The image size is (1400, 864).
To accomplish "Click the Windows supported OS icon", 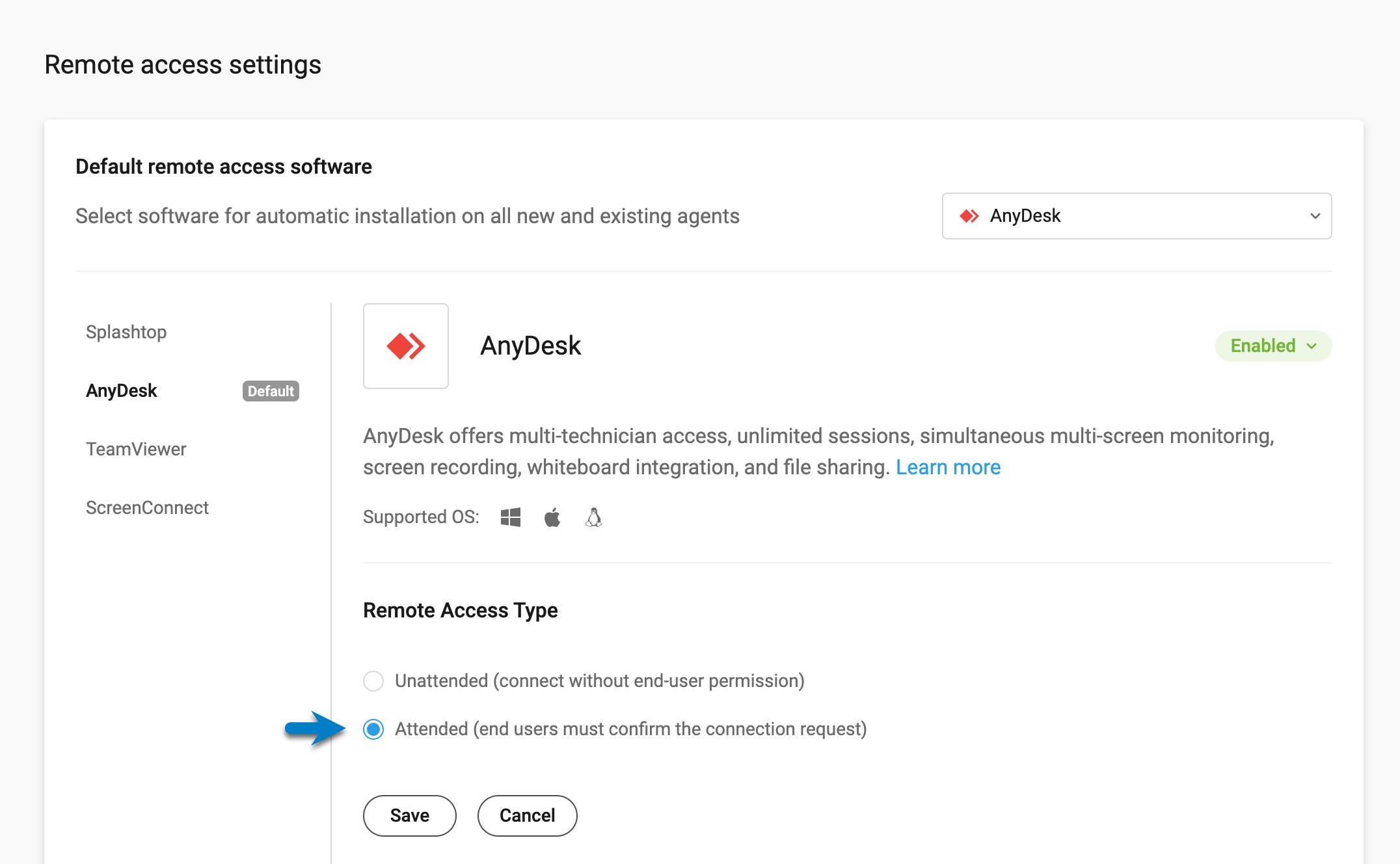I will (x=510, y=517).
